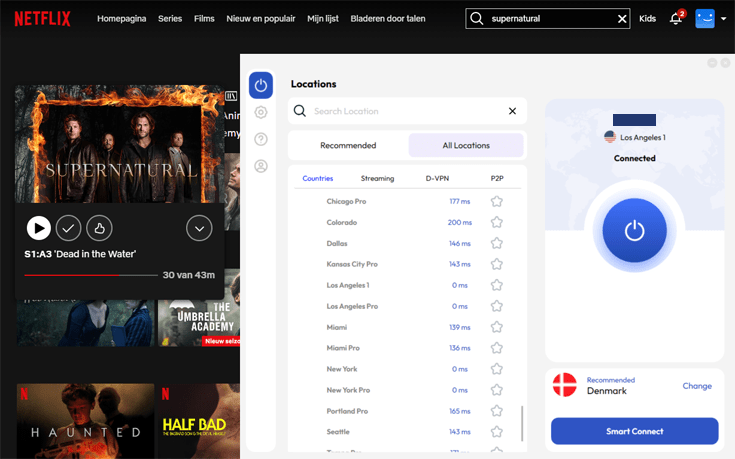Switch to Recommended tab
Image resolution: width=735 pixels, height=459 pixels.
click(348, 145)
